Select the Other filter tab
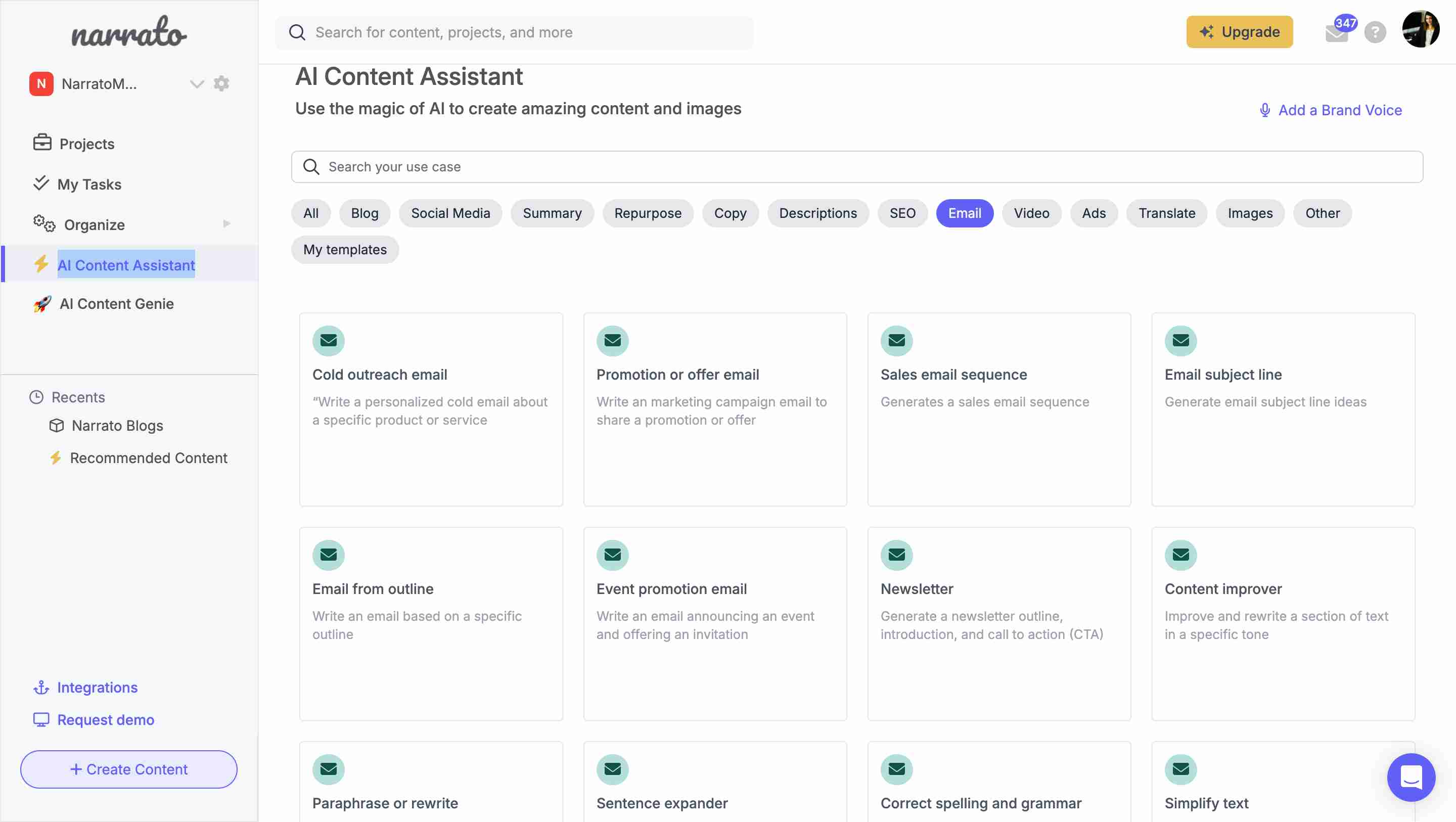The image size is (1456, 822). pos(1322,213)
